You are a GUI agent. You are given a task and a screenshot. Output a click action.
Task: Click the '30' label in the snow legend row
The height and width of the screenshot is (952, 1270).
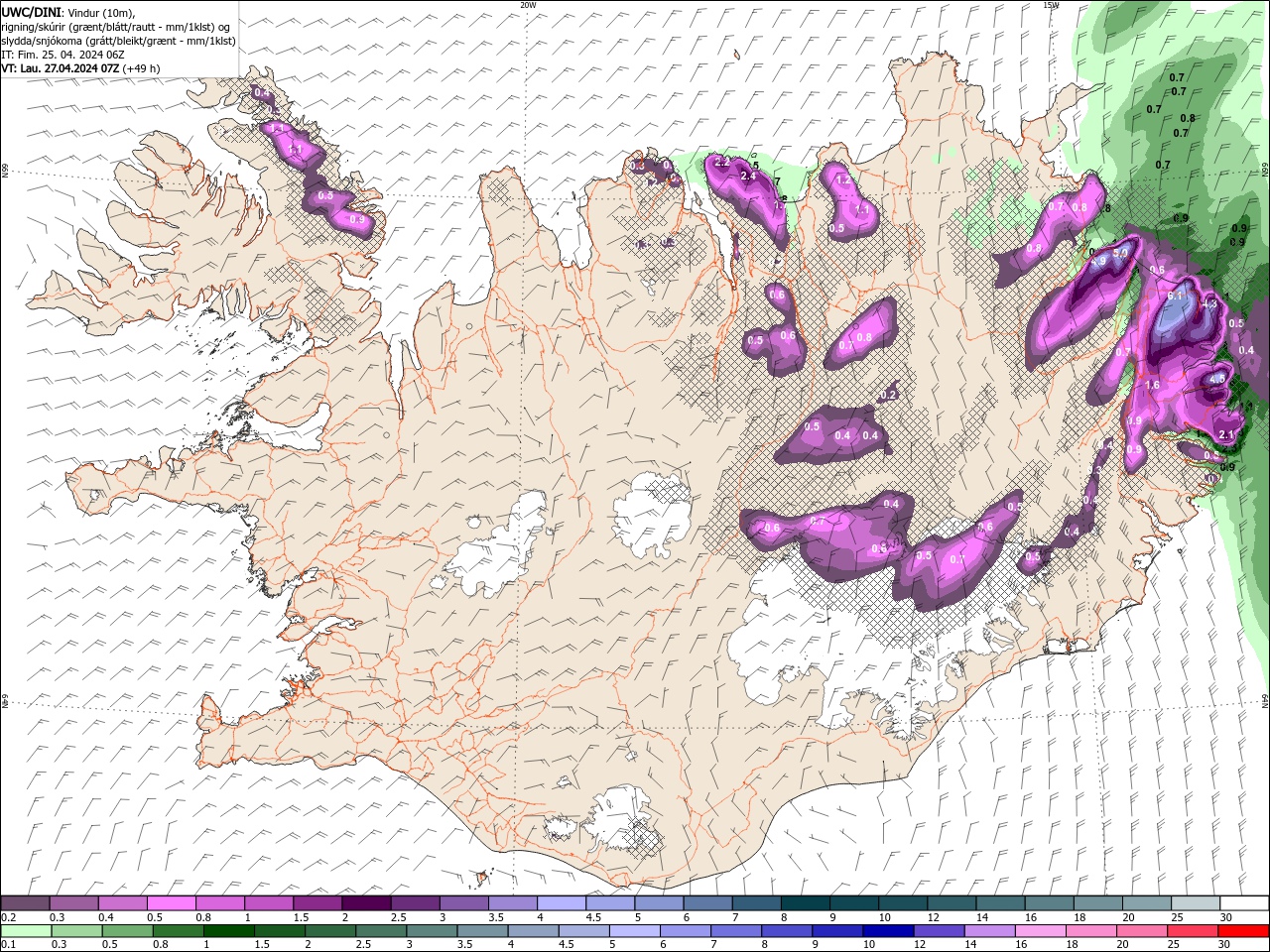1225,917
